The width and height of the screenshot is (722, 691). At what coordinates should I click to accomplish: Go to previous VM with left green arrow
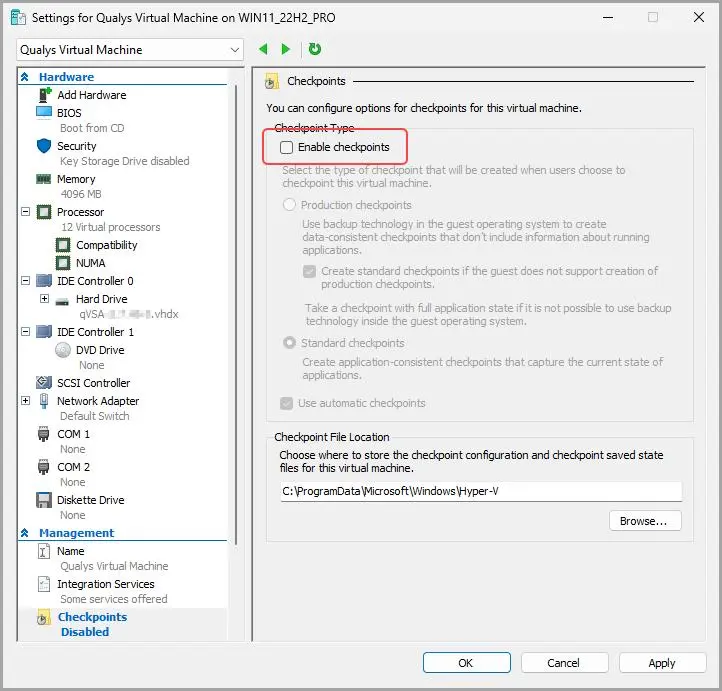[263, 49]
